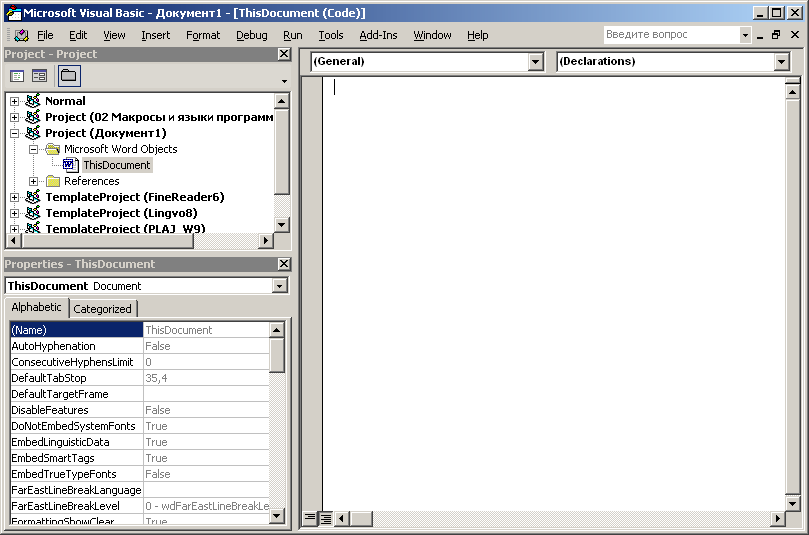Click the Normal project icon
The image size is (809, 535).
point(33,101)
